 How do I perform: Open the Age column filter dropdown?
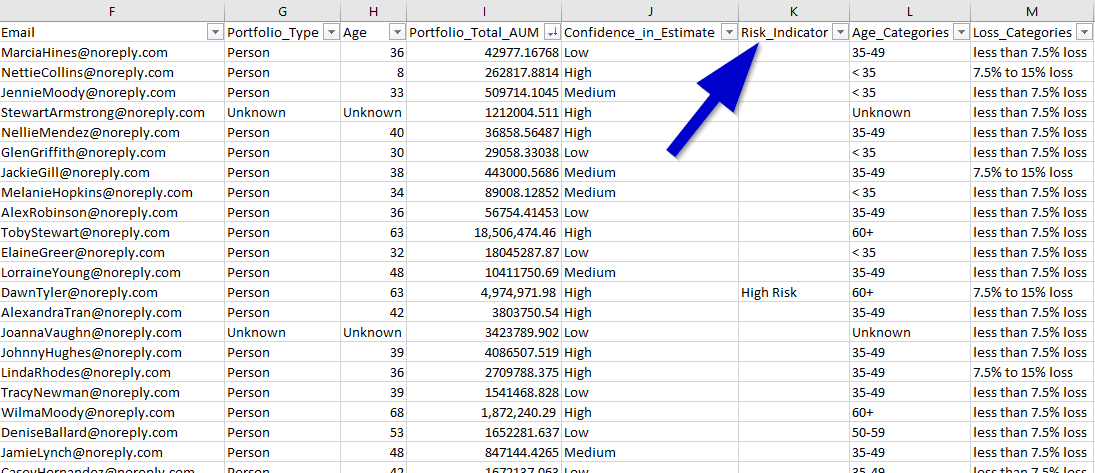coord(396,33)
